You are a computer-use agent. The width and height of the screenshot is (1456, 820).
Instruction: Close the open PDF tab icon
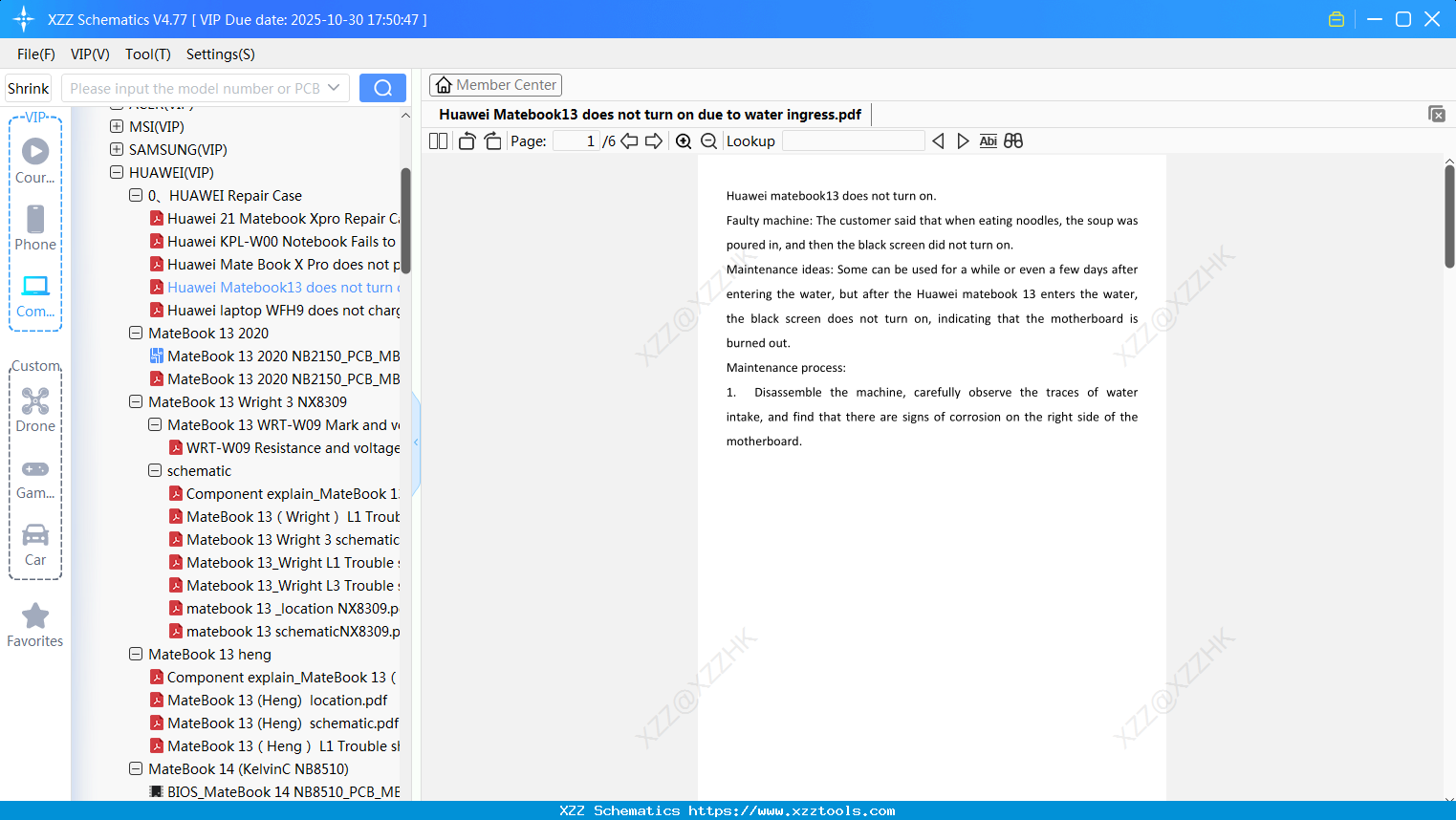click(x=1437, y=114)
